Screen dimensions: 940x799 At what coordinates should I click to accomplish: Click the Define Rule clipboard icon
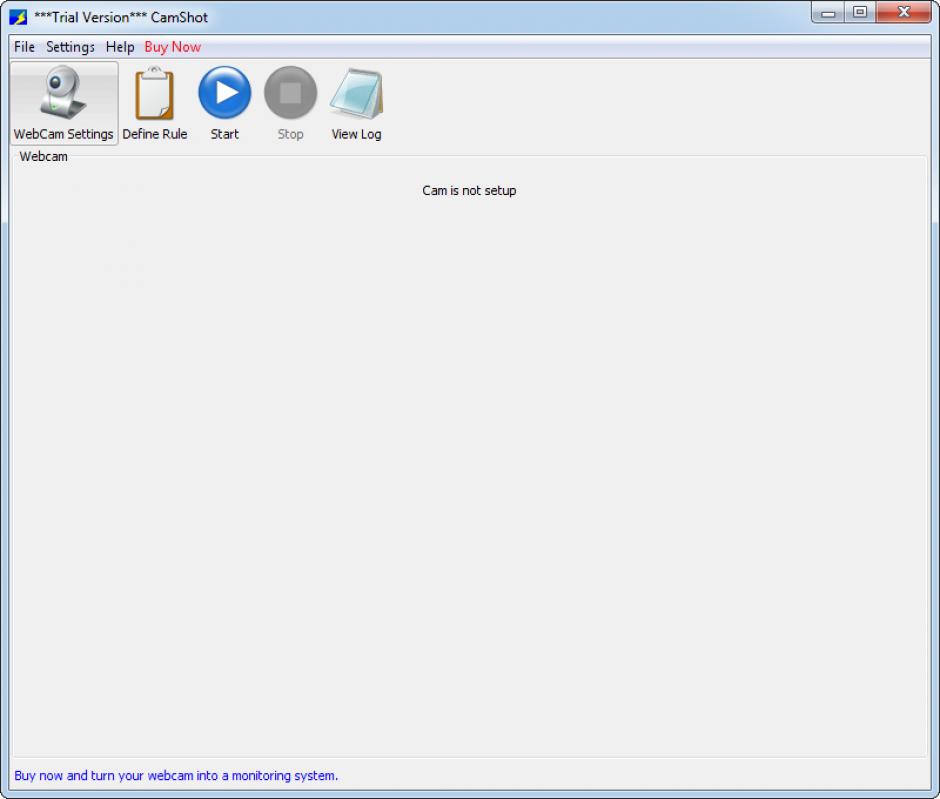pyautogui.click(x=155, y=94)
